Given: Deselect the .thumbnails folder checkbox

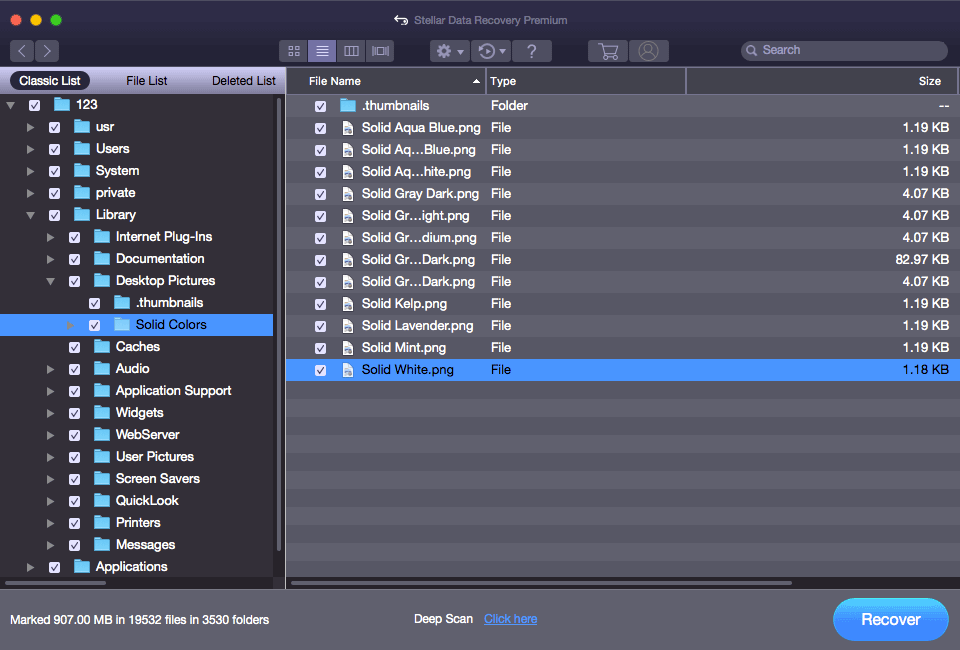Looking at the screenshot, I should pyautogui.click(x=320, y=104).
